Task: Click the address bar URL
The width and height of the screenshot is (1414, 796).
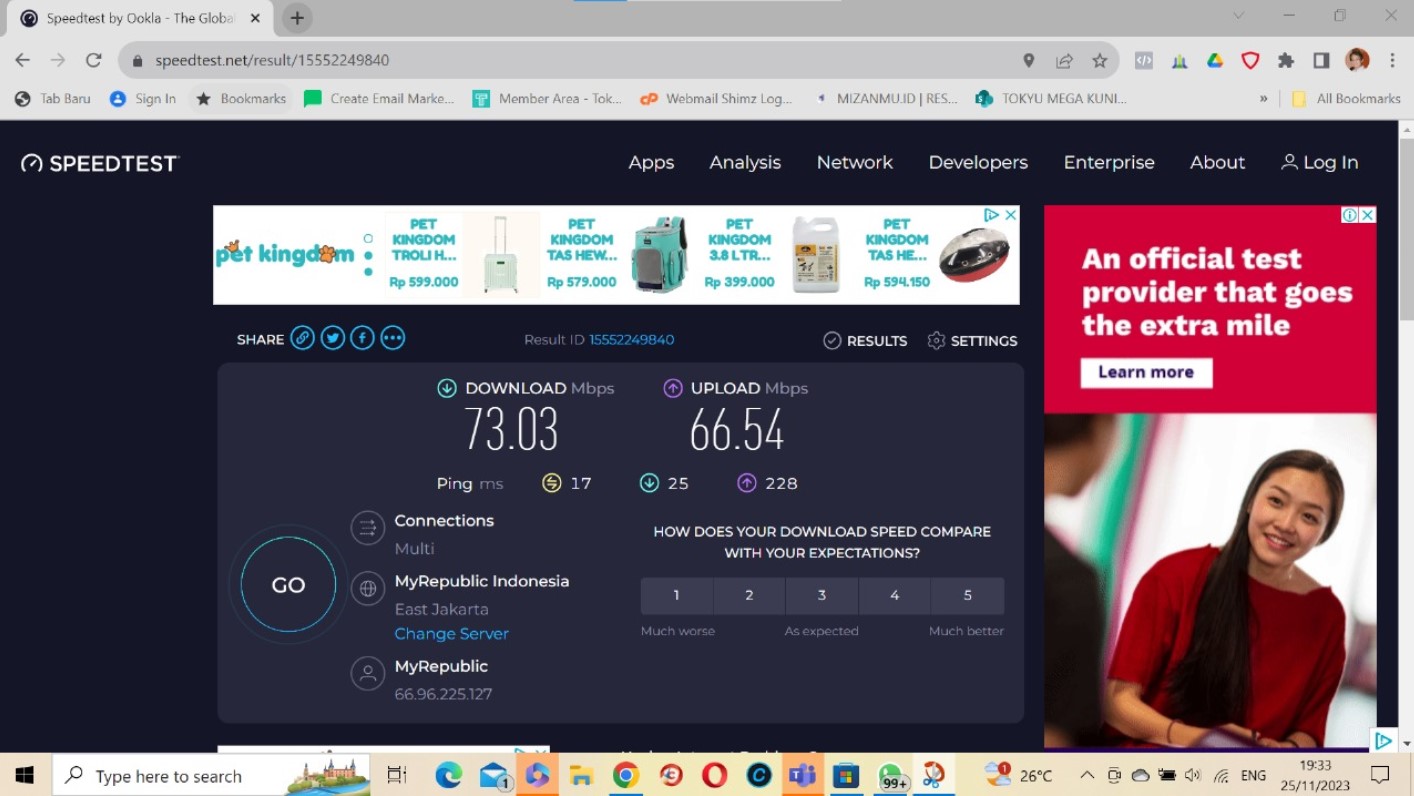Action: click(x=272, y=60)
